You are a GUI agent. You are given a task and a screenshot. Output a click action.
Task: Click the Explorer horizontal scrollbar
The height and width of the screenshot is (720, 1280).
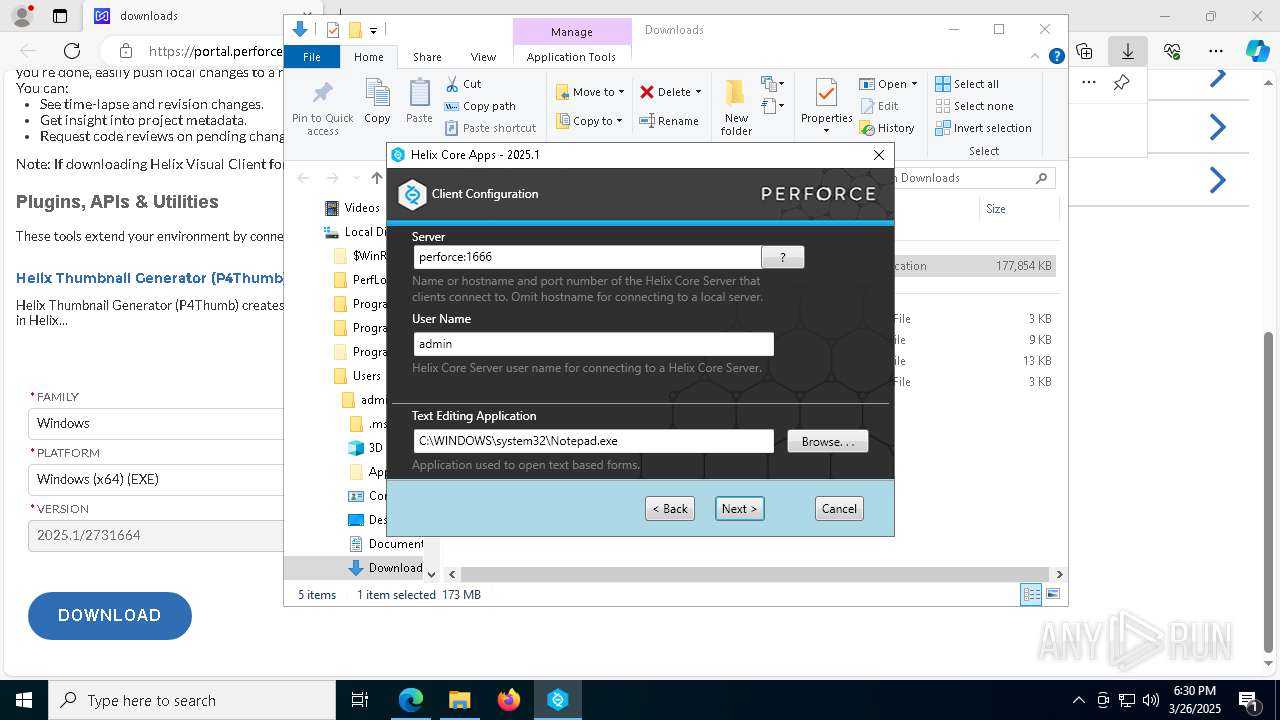[755, 574]
